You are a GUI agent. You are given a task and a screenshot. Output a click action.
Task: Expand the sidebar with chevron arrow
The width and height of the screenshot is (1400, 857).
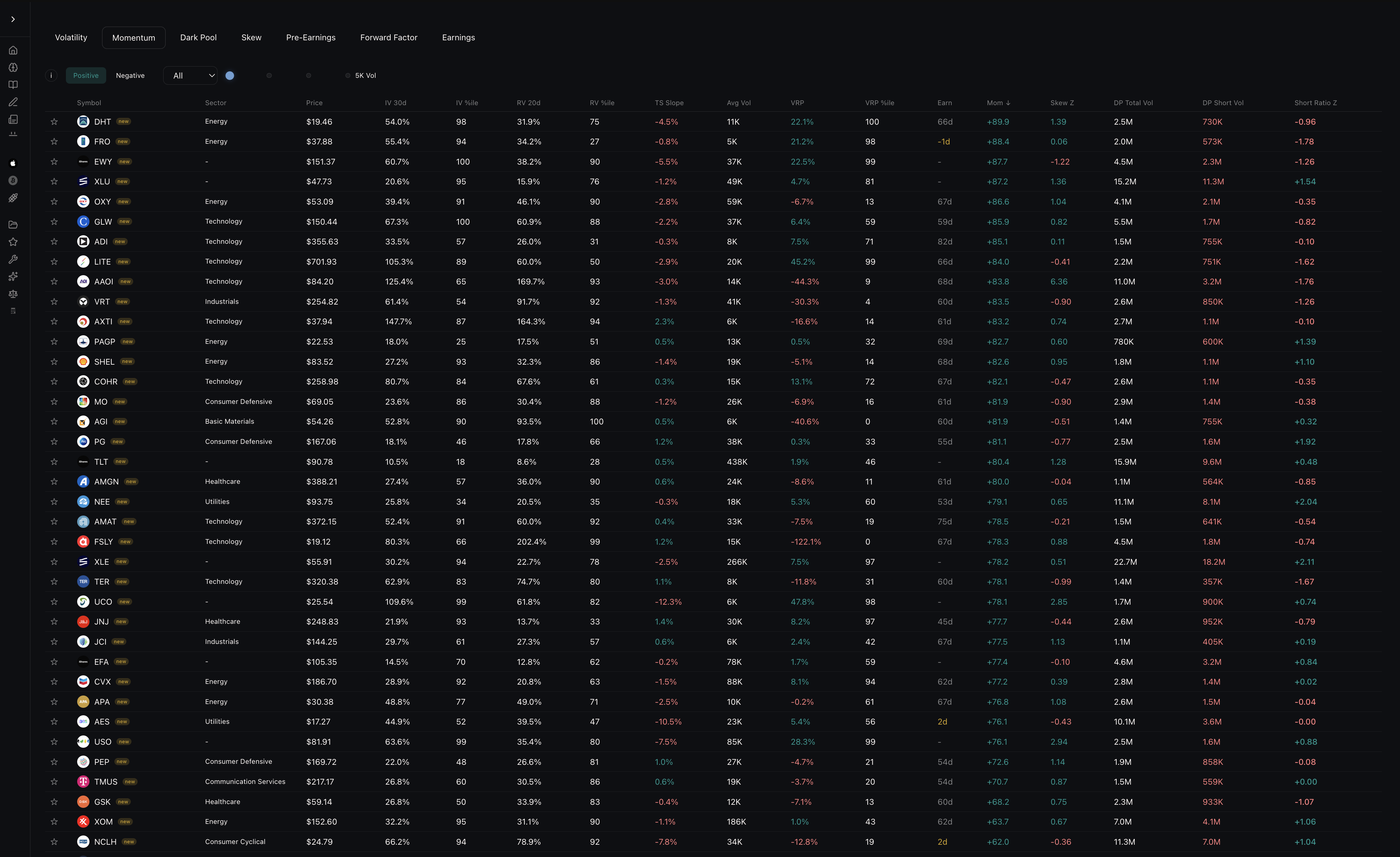13,19
